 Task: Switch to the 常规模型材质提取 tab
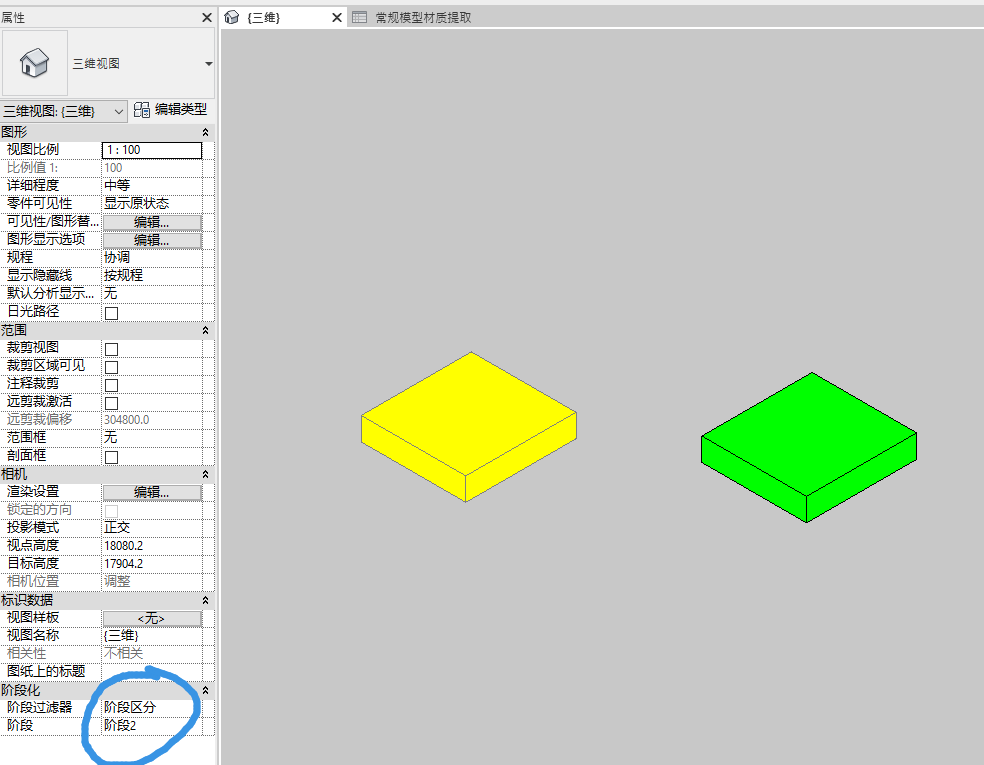coord(423,18)
